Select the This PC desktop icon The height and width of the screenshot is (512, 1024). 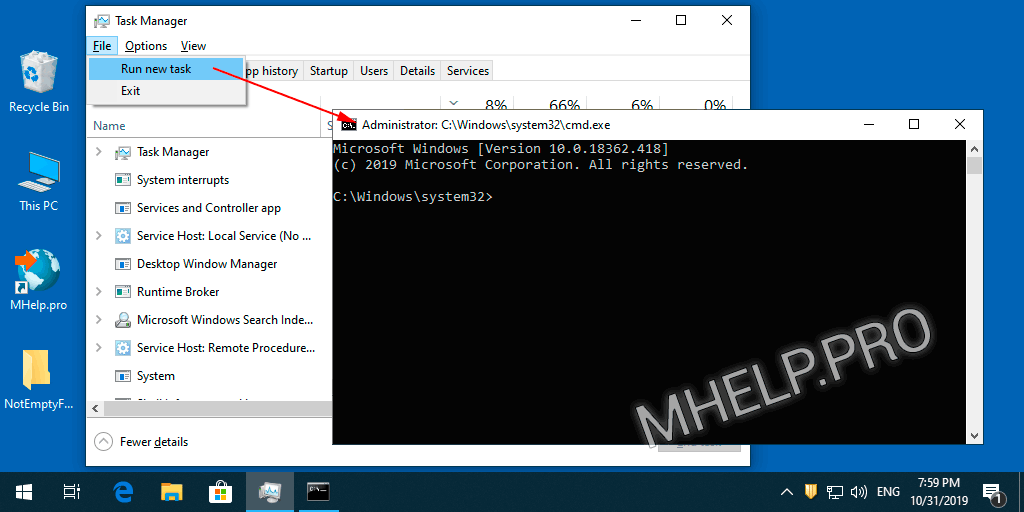coord(39,182)
